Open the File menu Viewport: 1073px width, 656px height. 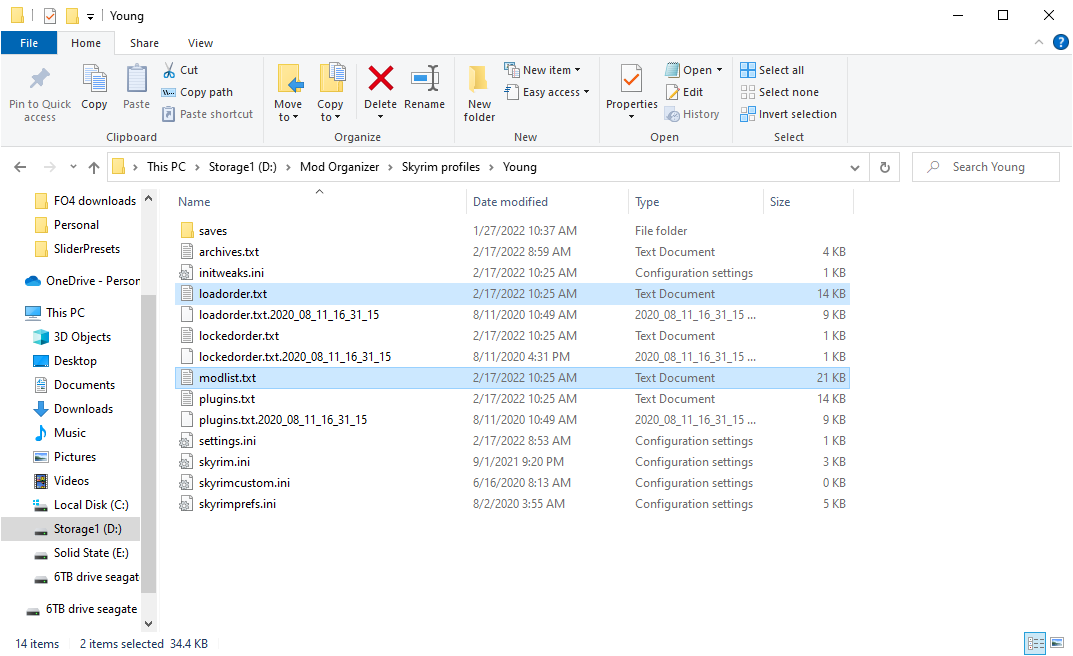pyautogui.click(x=29, y=42)
